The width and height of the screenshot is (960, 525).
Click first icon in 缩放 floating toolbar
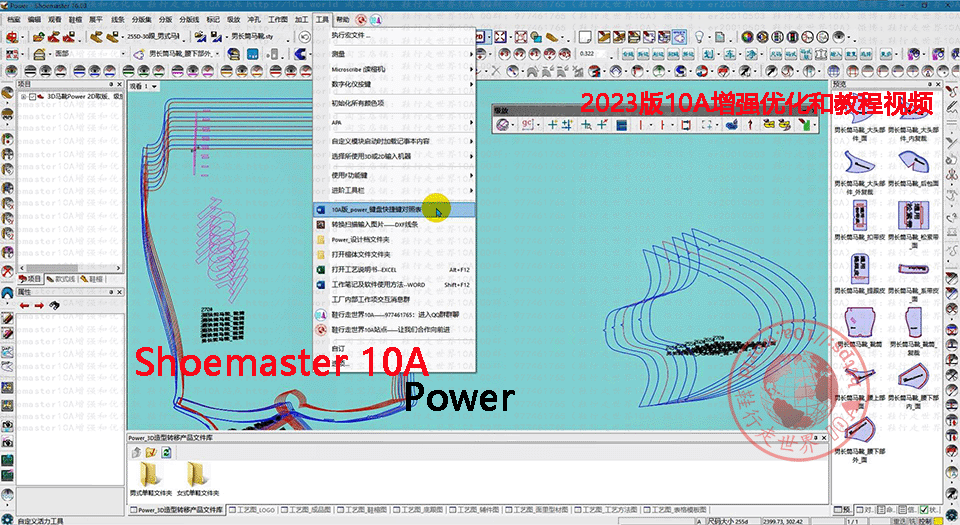pyautogui.click(x=503, y=125)
